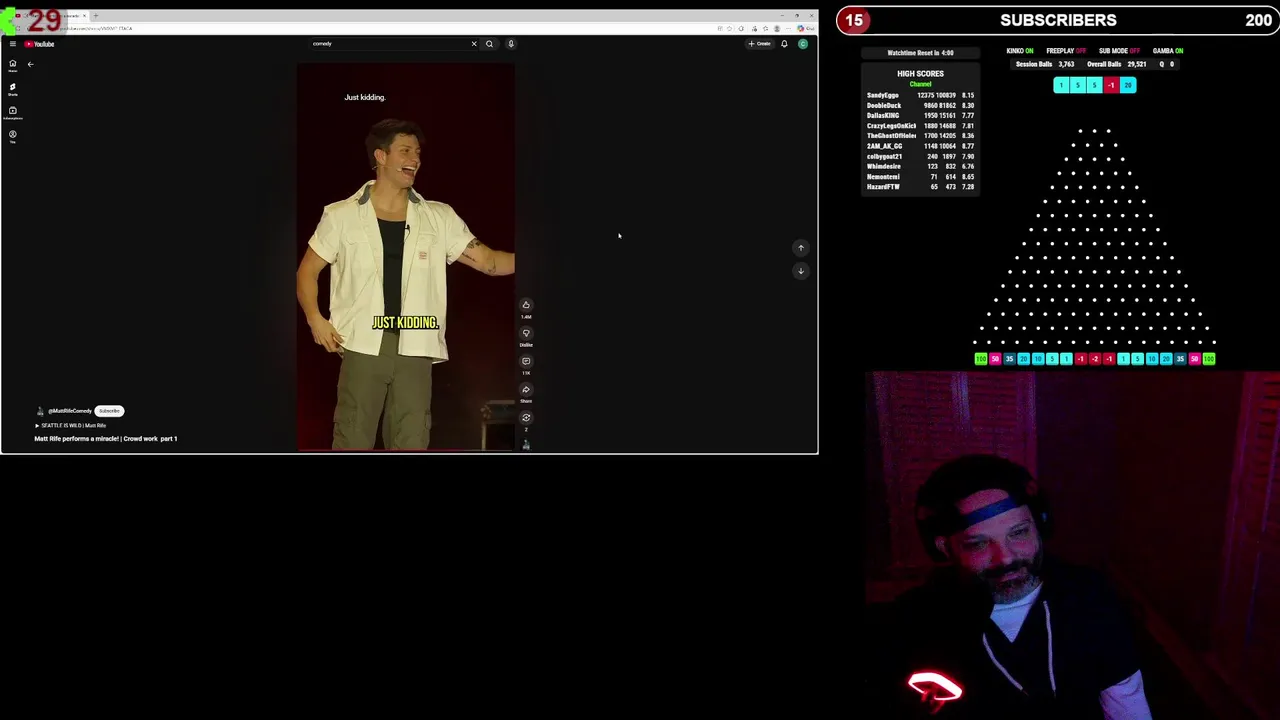Image resolution: width=1280 pixels, height=720 pixels.
Task: Click the Session Balls counter
Action: [x=1045, y=64]
